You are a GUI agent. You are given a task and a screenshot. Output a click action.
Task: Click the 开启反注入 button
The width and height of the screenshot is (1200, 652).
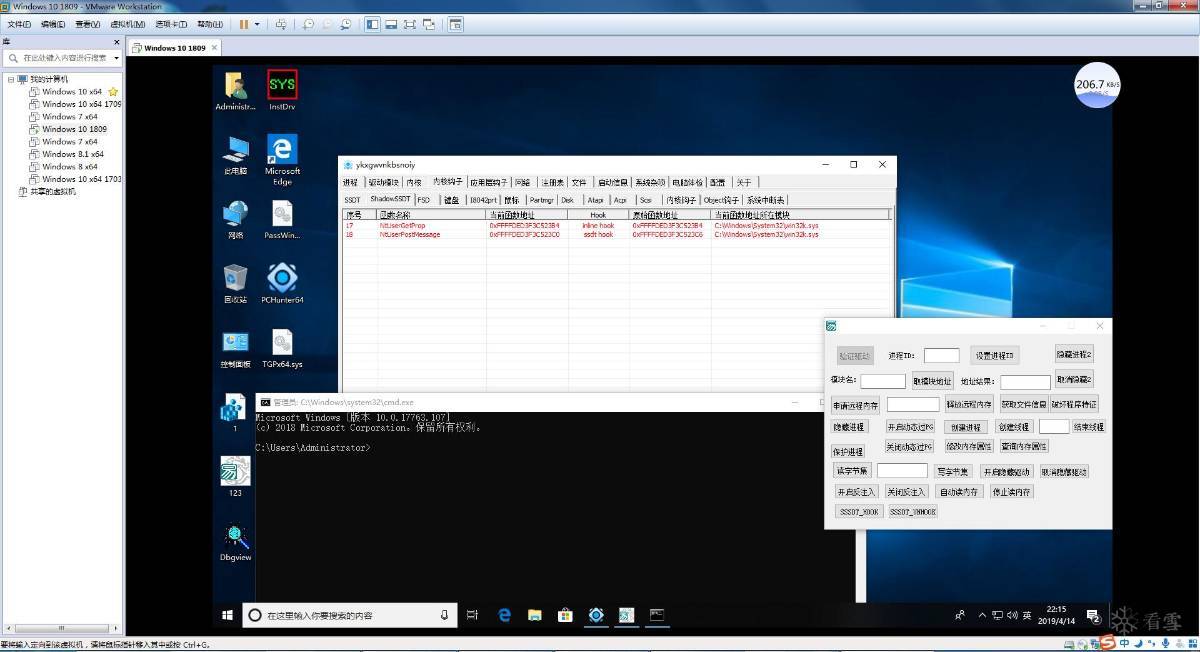pos(856,491)
